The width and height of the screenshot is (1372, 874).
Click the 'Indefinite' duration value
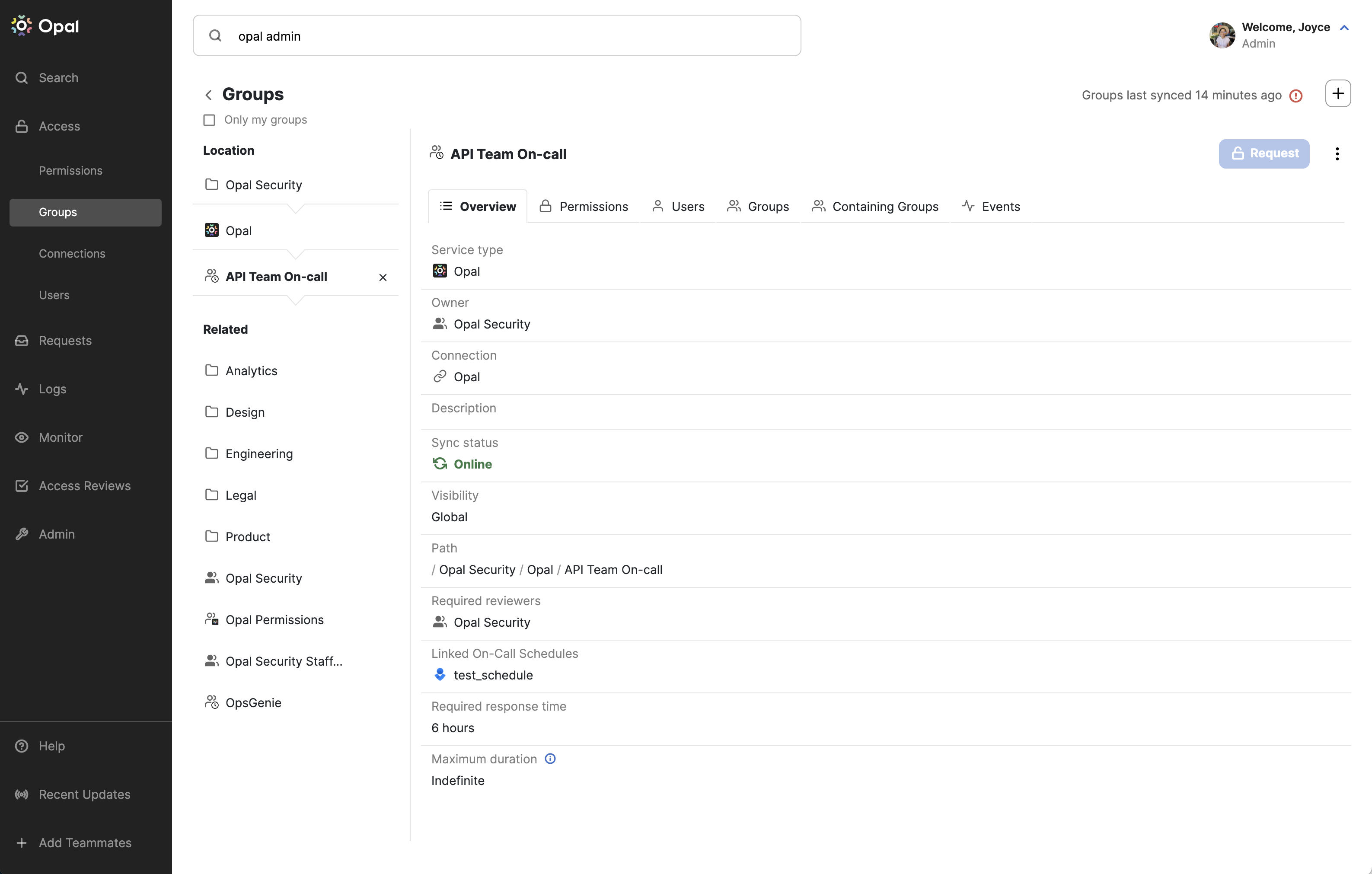(457, 781)
